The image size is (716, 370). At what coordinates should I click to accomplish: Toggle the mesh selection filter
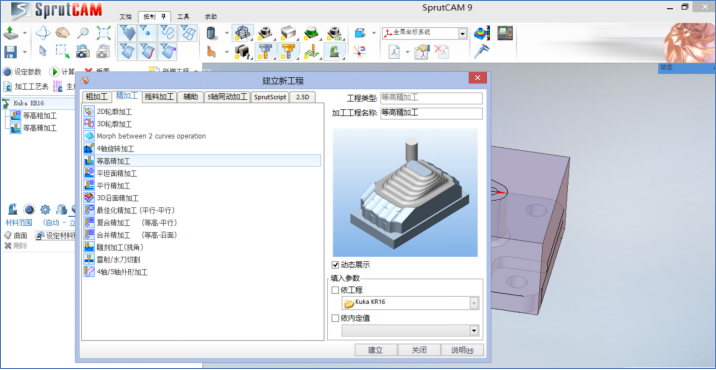(x=188, y=33)
